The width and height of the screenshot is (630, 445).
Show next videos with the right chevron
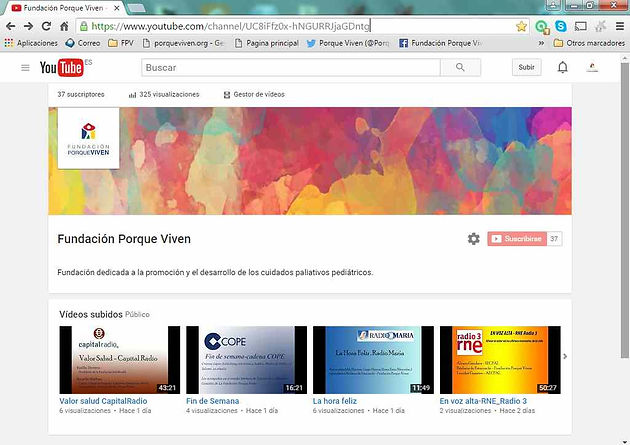[565, 356]
